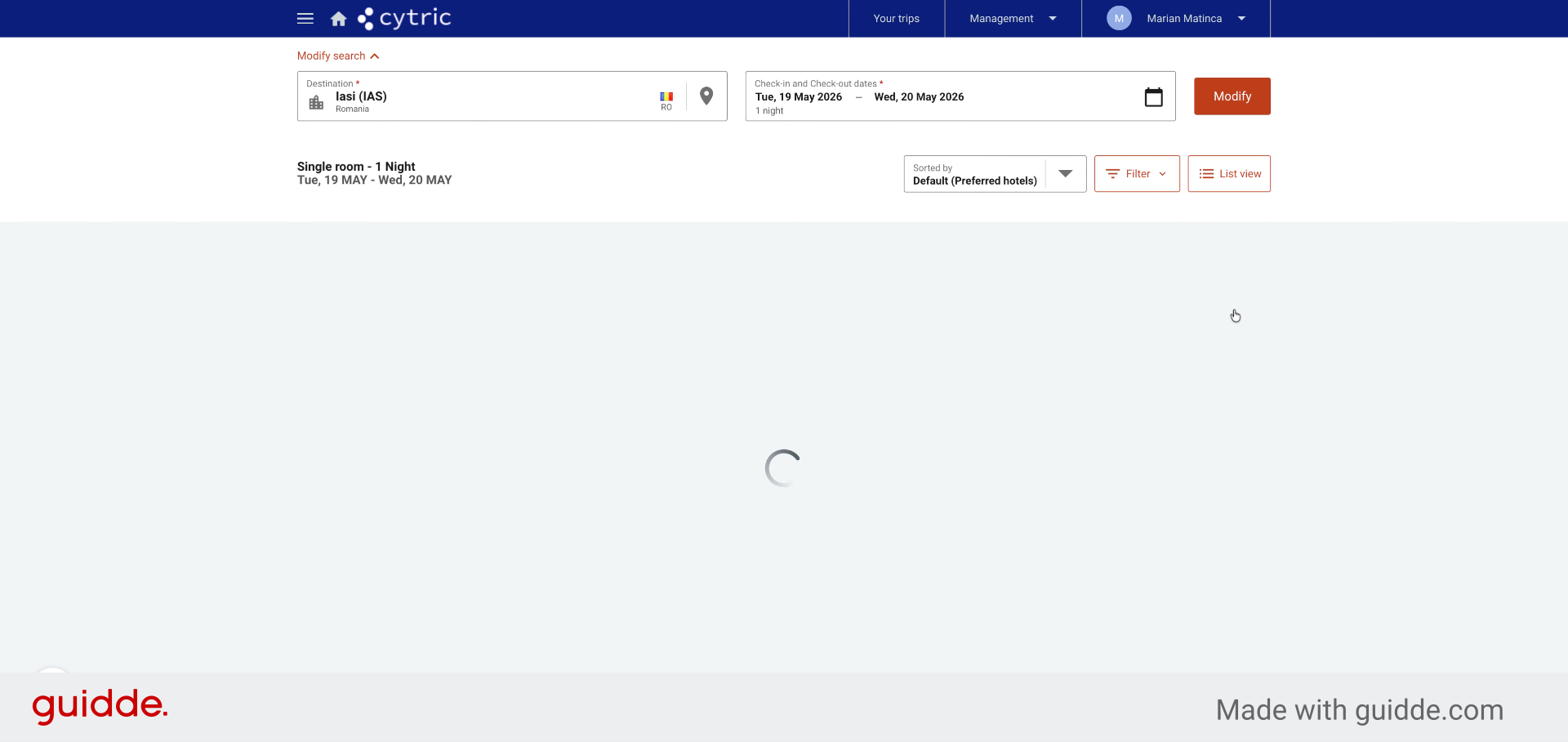
Task: Click the Romania flag icon
Action: coord(666,96)
